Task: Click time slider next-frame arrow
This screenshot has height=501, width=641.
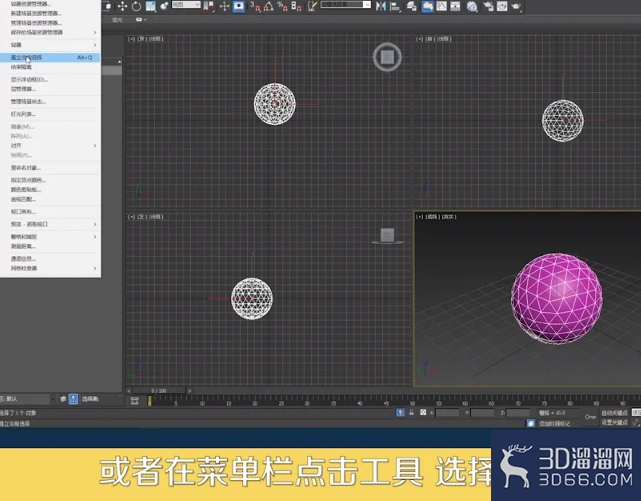Action: click(189, 391)
